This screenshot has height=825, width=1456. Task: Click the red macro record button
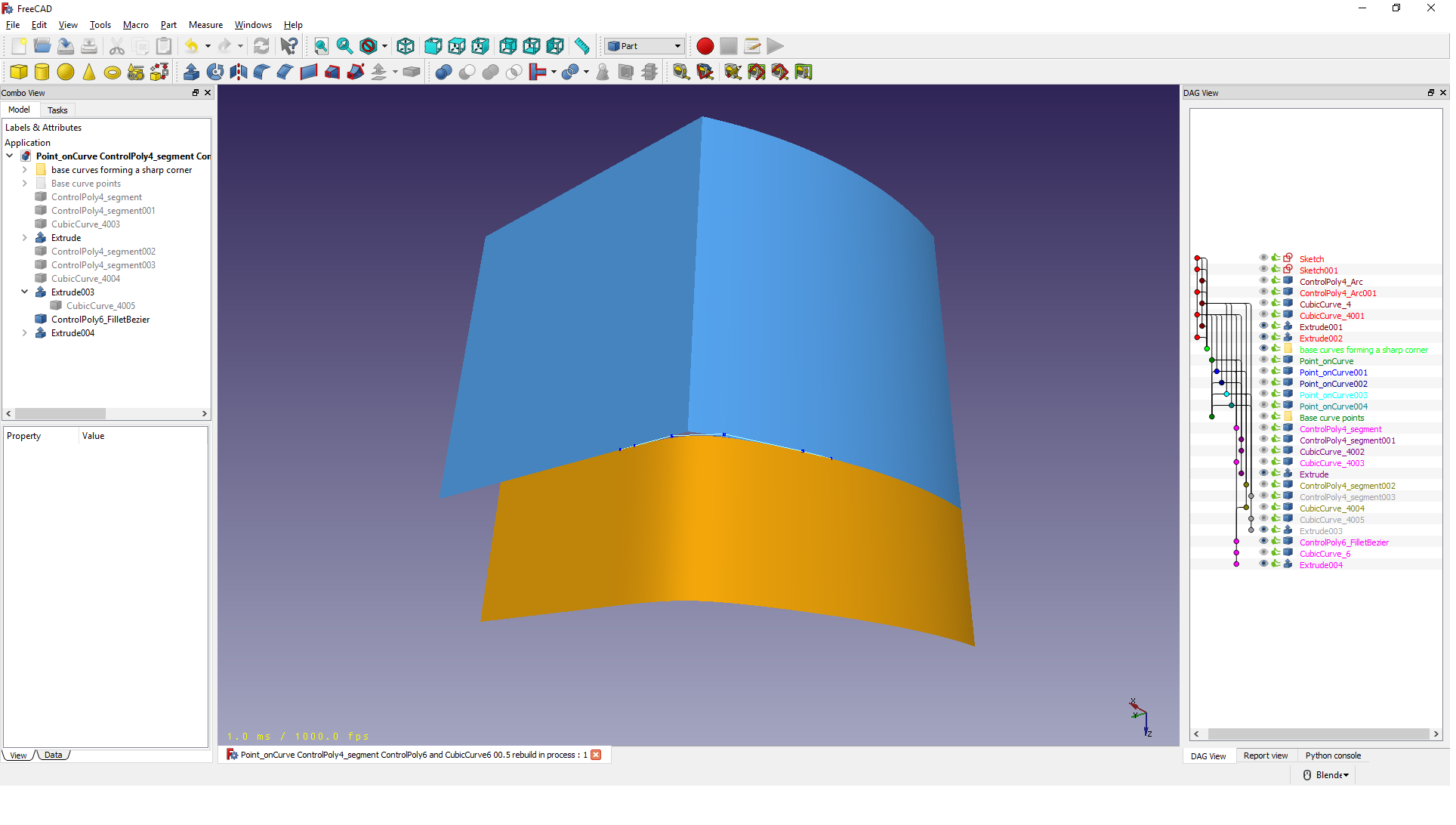click(705, 47)
